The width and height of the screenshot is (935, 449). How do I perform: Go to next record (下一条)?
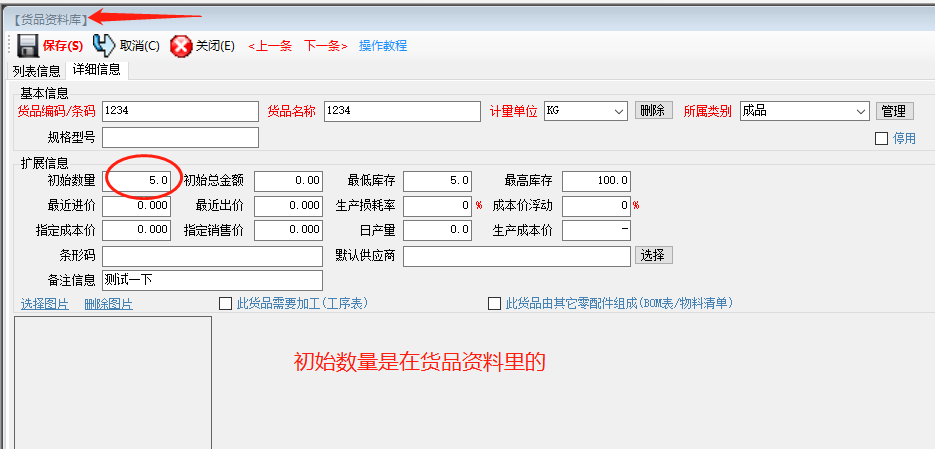[325, 46]
